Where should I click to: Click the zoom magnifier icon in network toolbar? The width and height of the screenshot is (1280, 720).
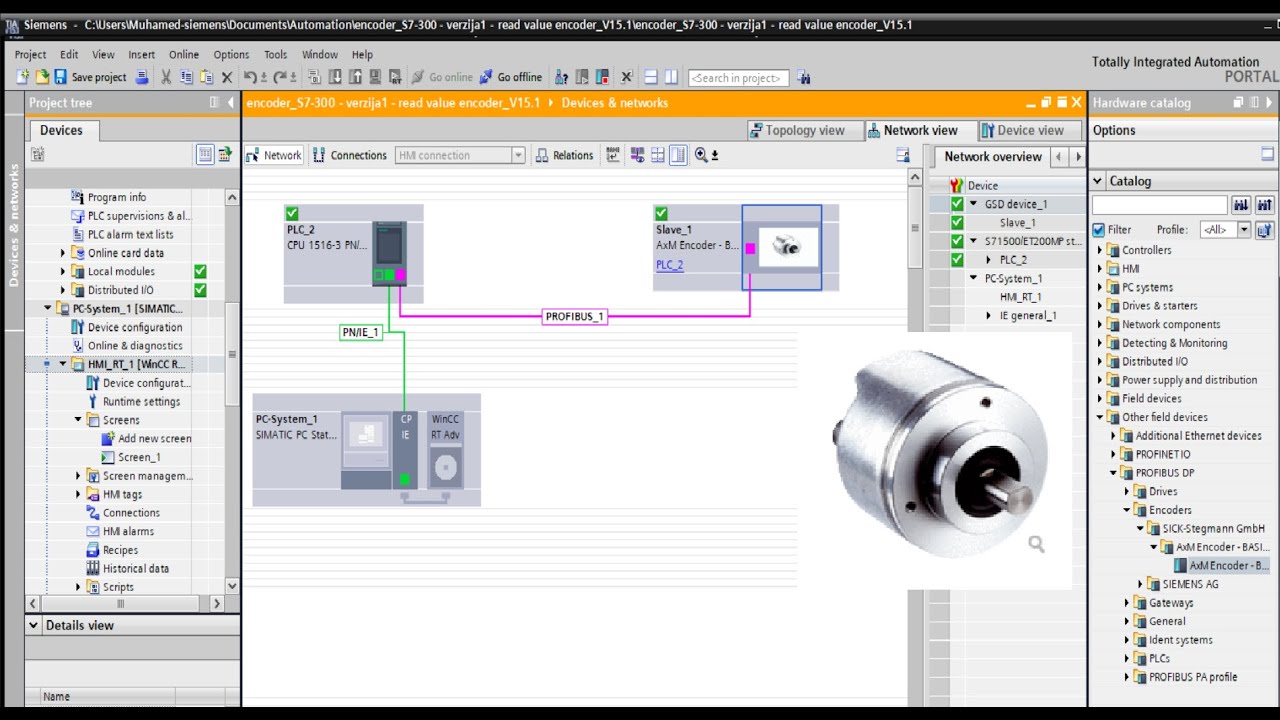tap(701, 155)
